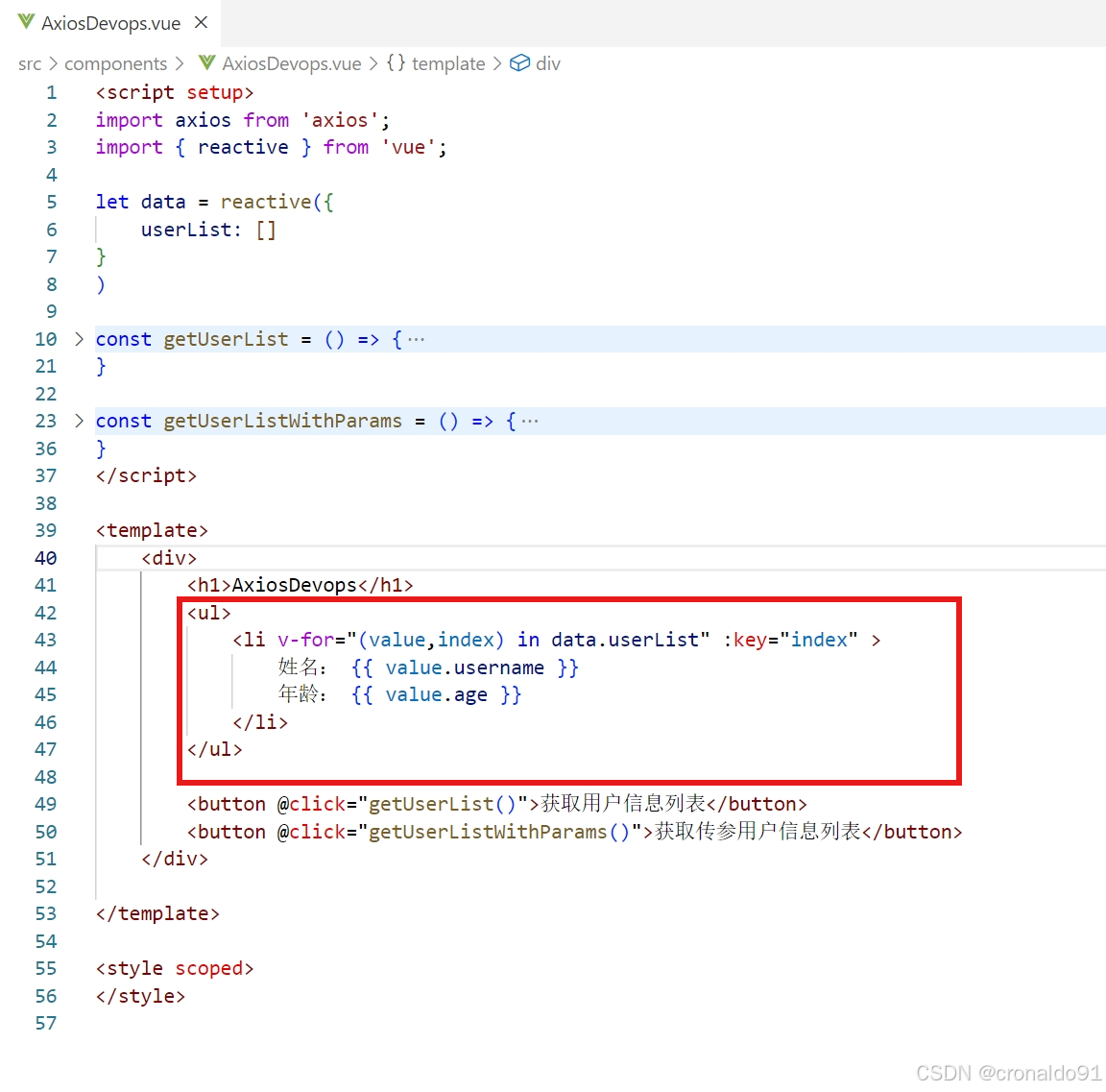Select the AxiosDevops.vue editor tab
This screenshot has height=1092, width=1106.
pos(110,23)
